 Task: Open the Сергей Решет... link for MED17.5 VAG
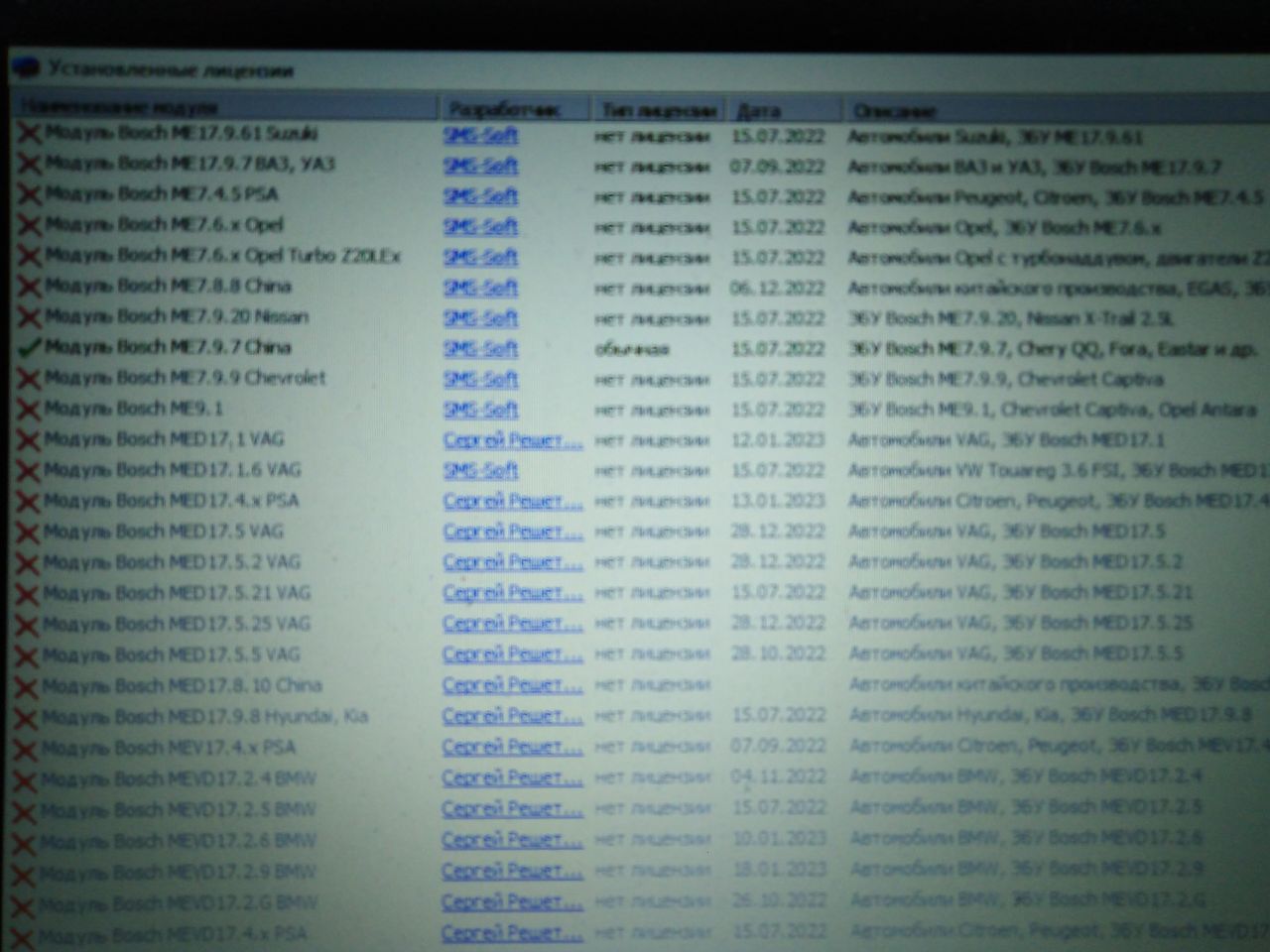(x=512, y=533)
